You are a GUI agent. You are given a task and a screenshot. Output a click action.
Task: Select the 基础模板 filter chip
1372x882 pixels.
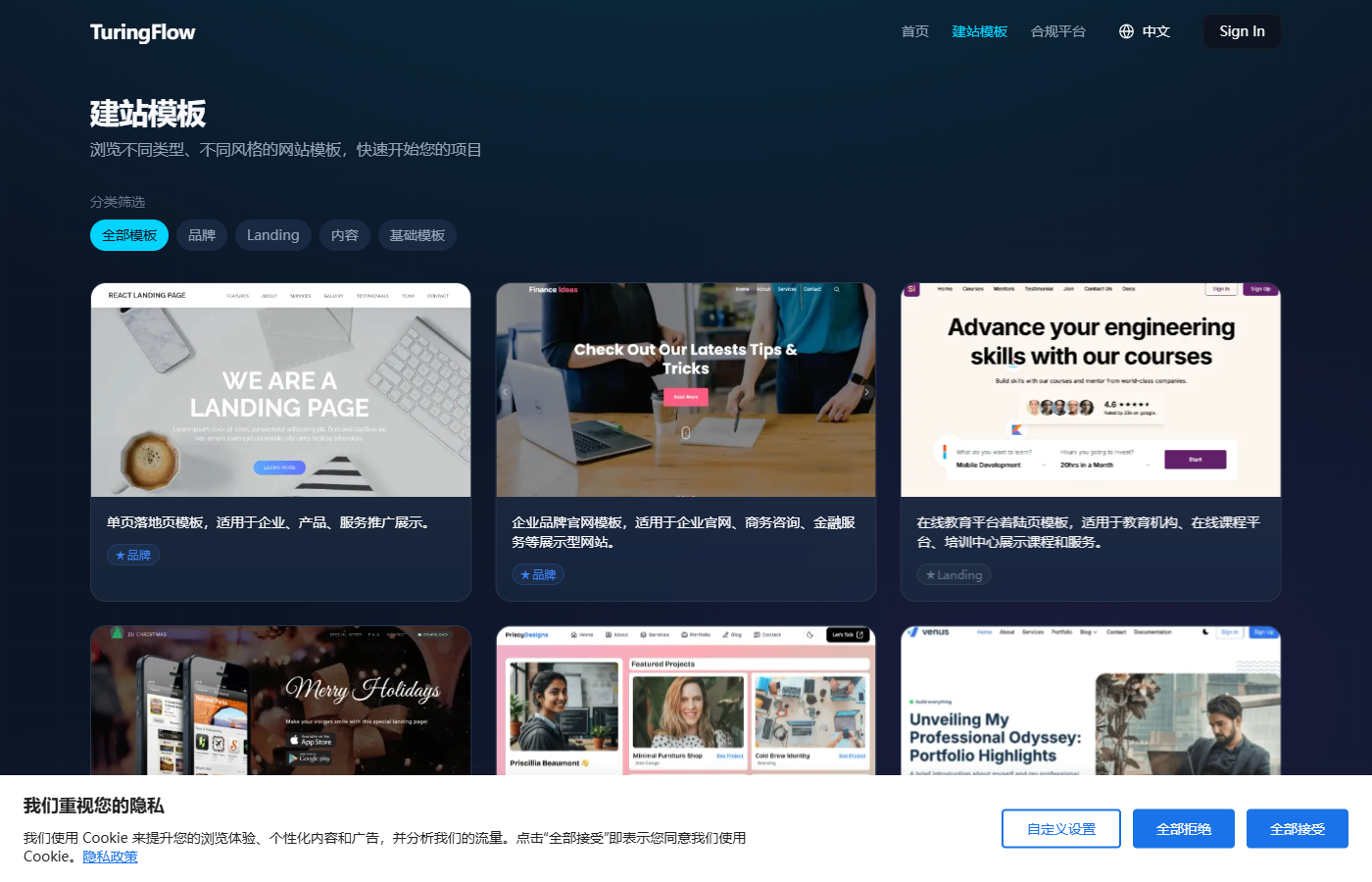point(416,235)
